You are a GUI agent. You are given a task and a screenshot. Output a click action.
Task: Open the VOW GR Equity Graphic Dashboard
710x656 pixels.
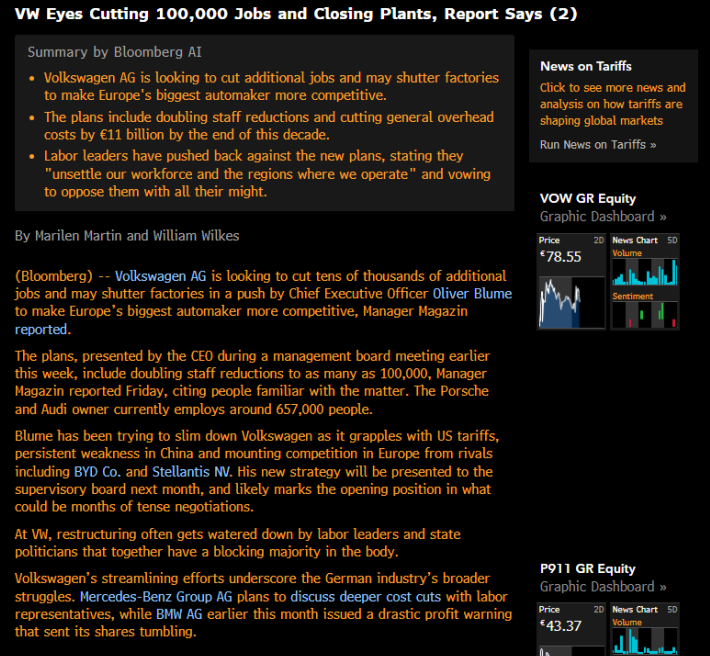[x=603, y=217]
